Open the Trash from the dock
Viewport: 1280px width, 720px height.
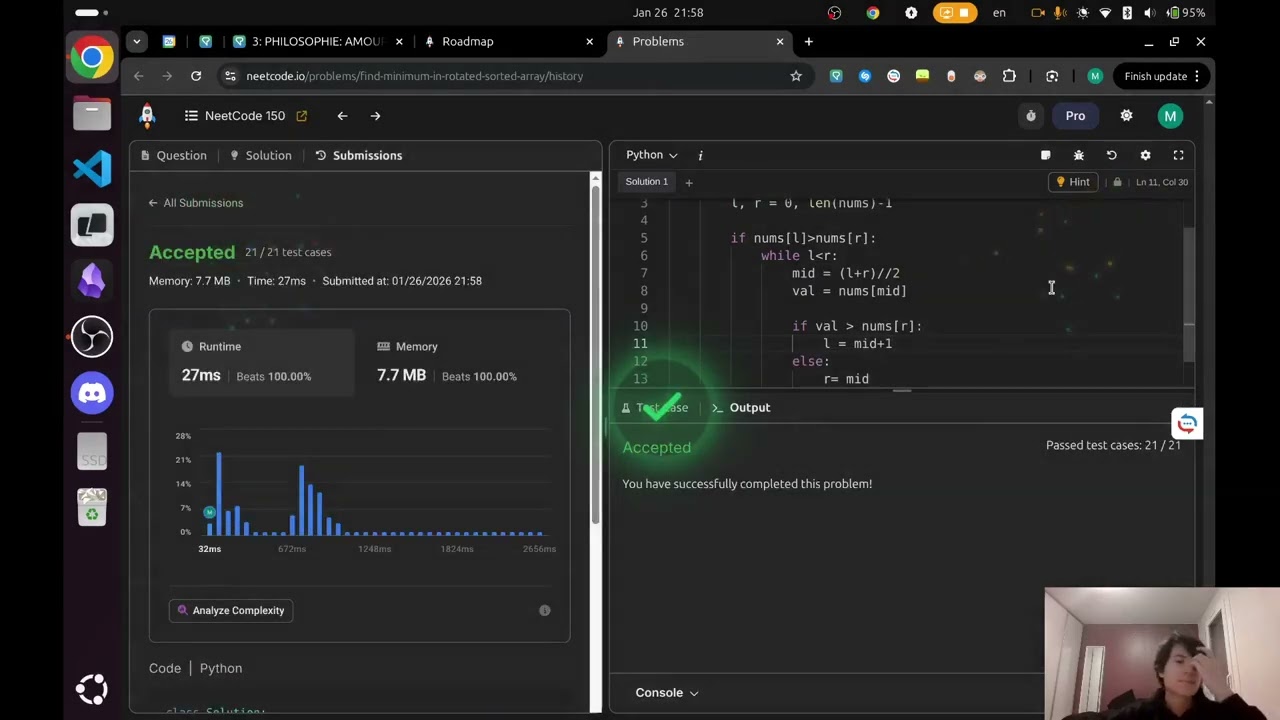[92, 507]
